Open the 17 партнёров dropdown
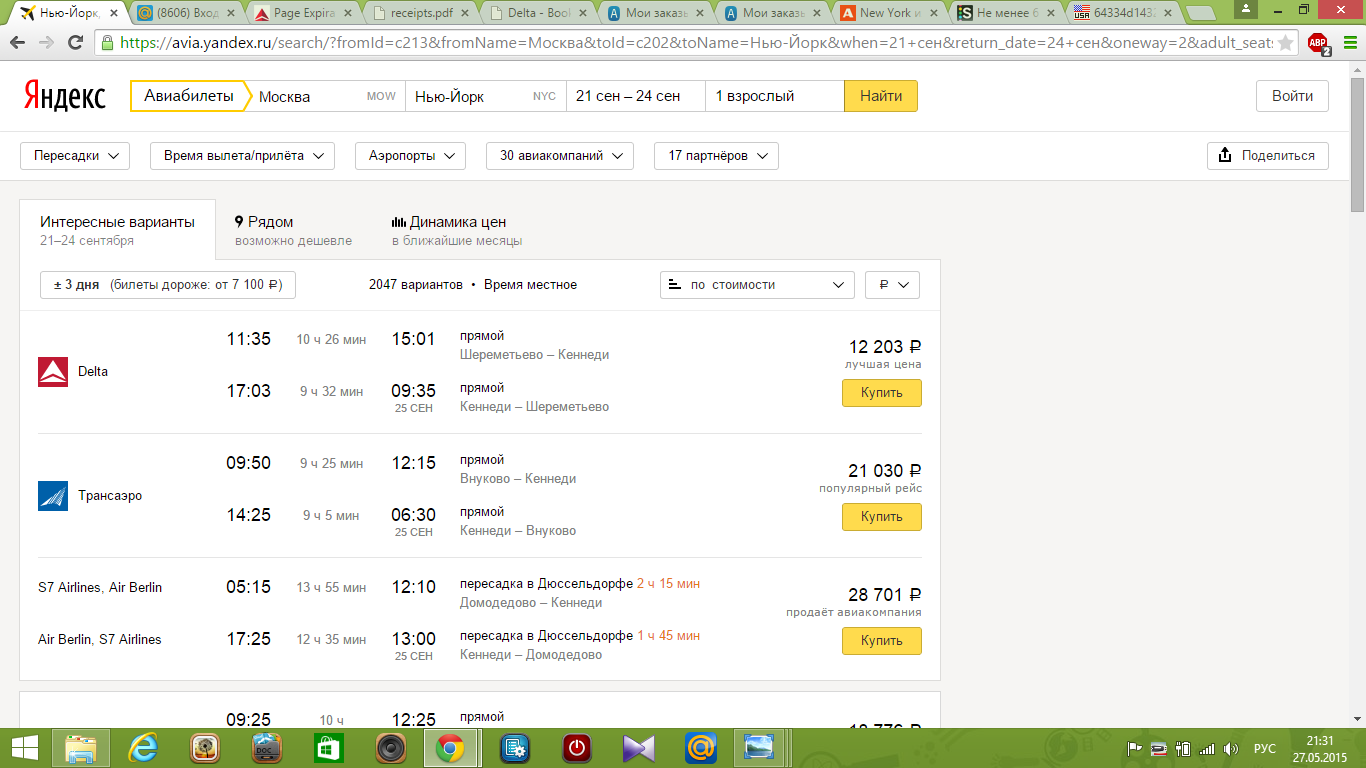This screenshot has height=768, width=1366. (716, 156)
